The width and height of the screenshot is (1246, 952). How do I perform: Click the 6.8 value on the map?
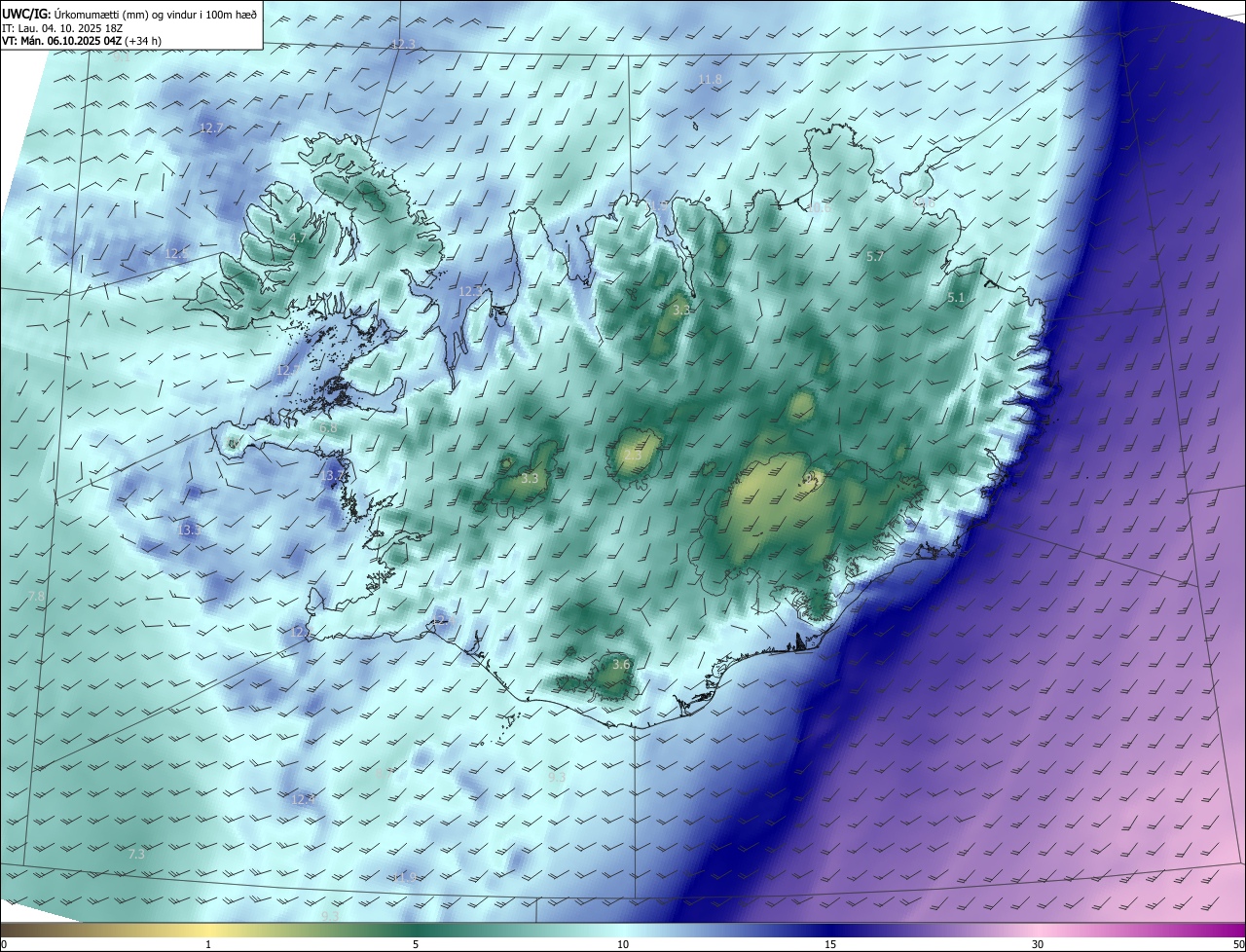coord(328,427)
